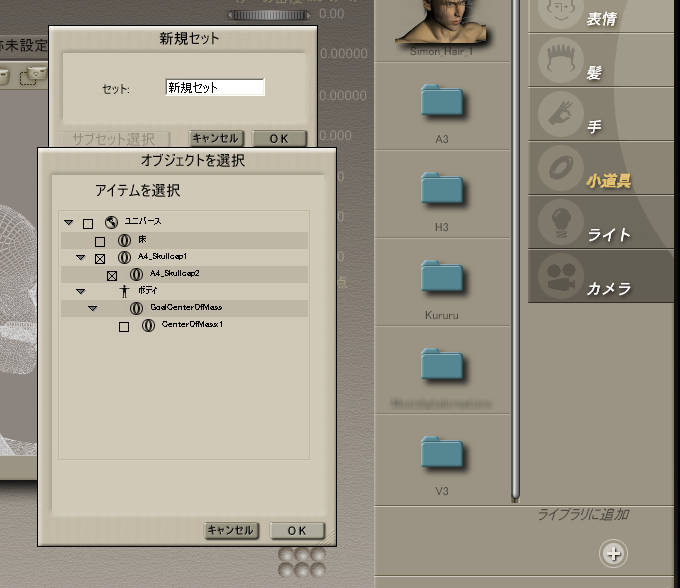The image size is (680, 588).
Task: Open the V3 library folder
Action: pyautogui.click(x=441, y=453)
